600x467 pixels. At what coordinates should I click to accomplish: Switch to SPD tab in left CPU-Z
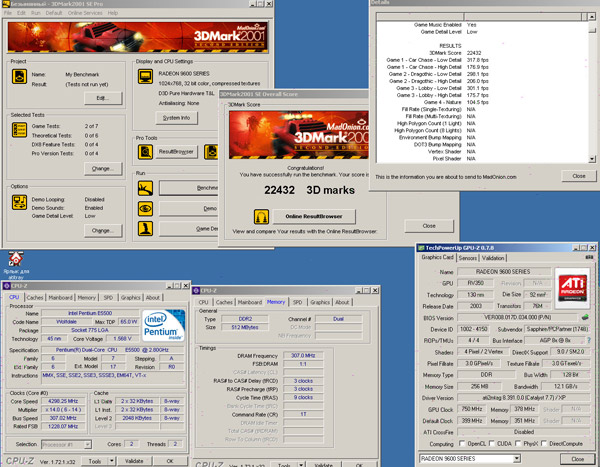click(x=108, y=297)
